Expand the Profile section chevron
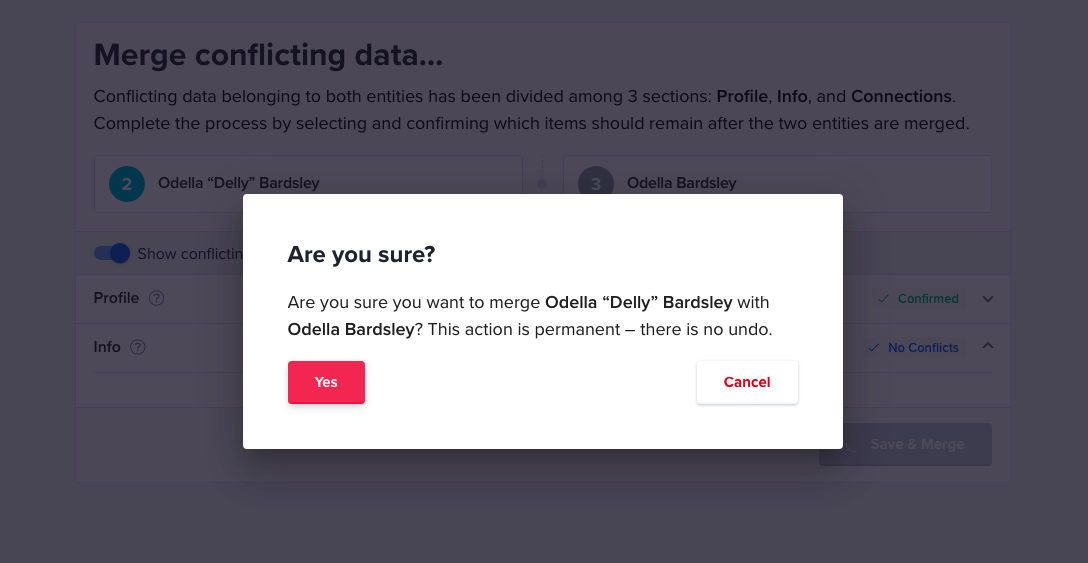1088x563 pixels. click(x=988, y=299)
